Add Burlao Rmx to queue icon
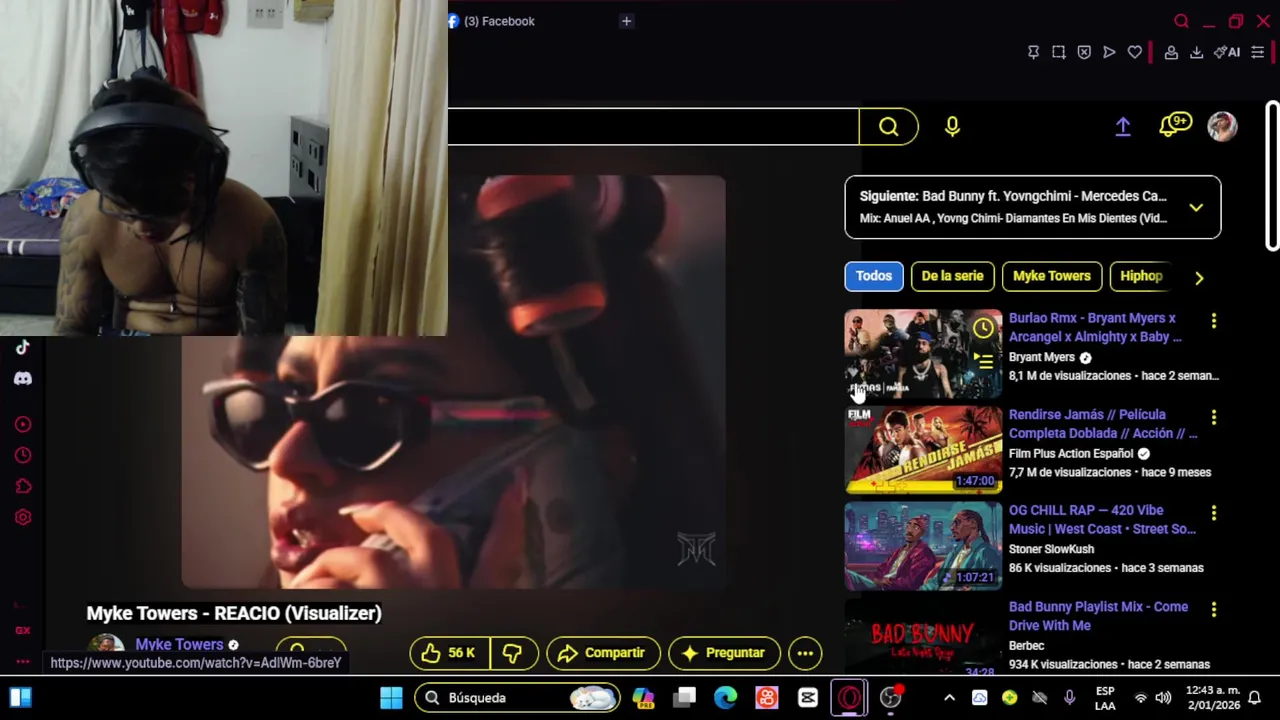Image resolution: width=1280 pixels, height=720 pixels. [983, 360]
